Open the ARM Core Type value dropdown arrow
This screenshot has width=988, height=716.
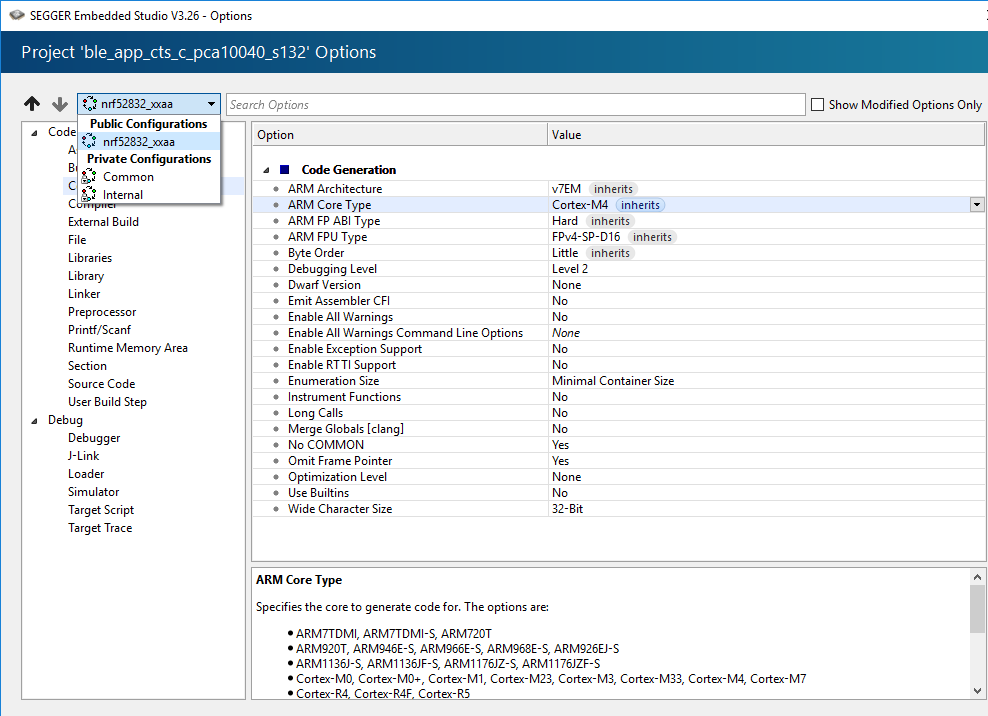(977, 205)
